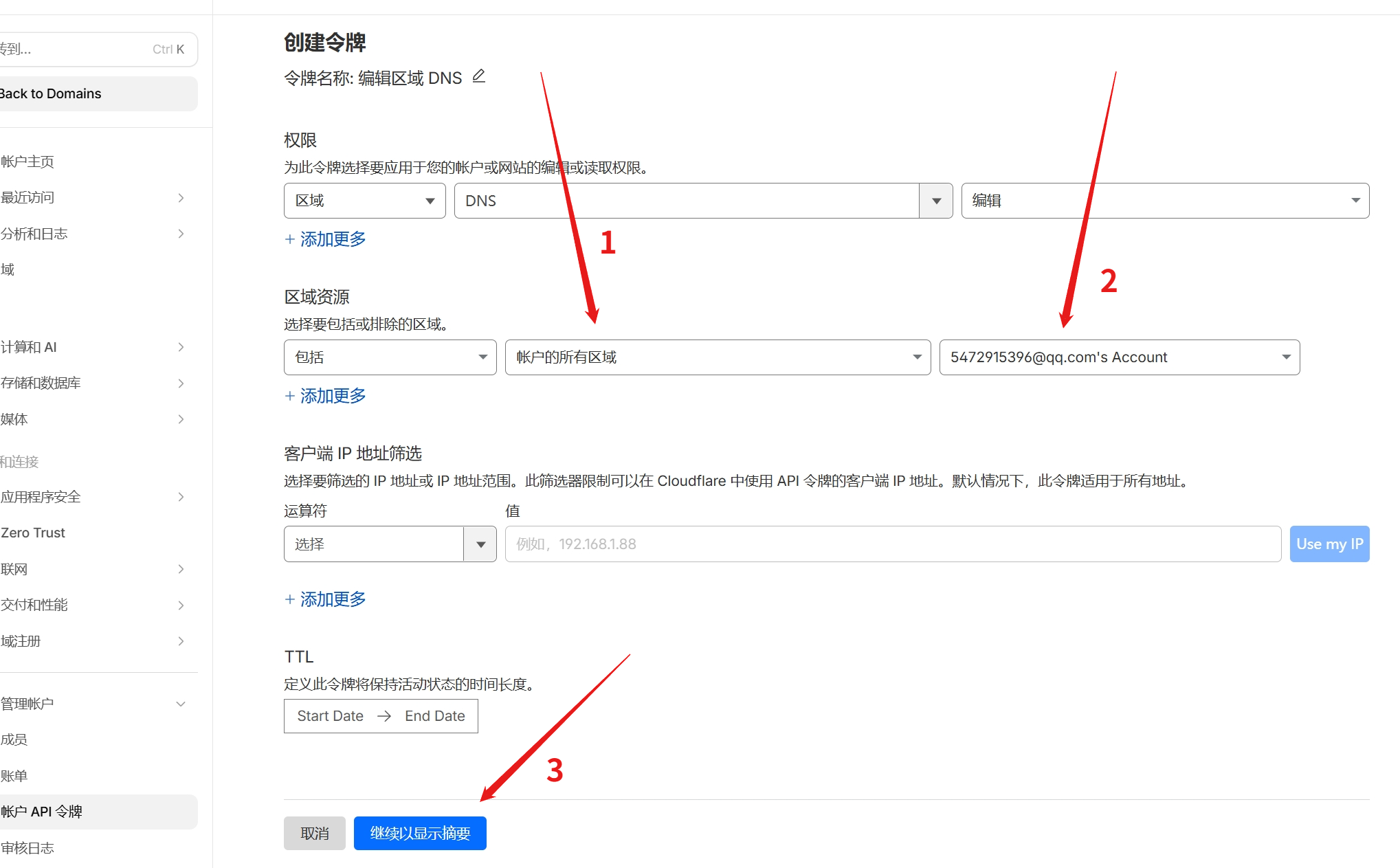
Task: Click 继续以显示摘要 button
Action: pos(420,834)
